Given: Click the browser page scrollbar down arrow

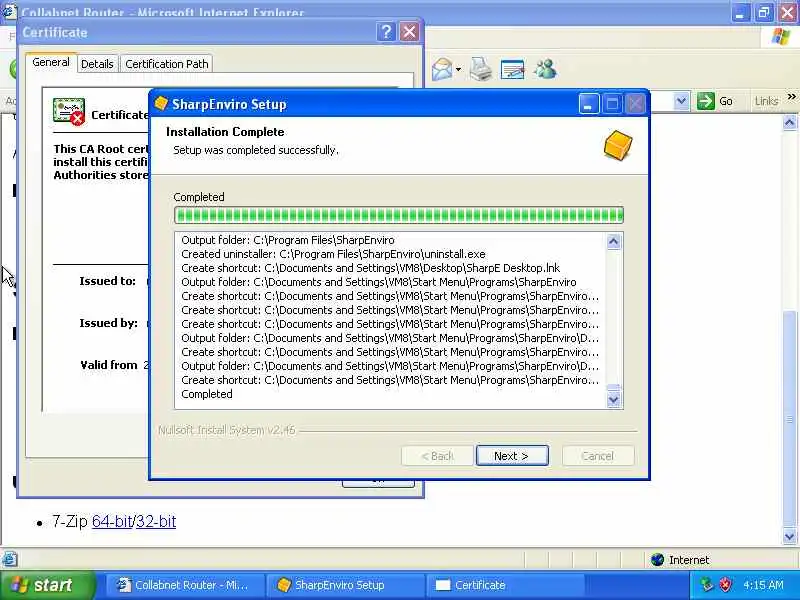Looking at the screenshot, I should pos(789,536).
